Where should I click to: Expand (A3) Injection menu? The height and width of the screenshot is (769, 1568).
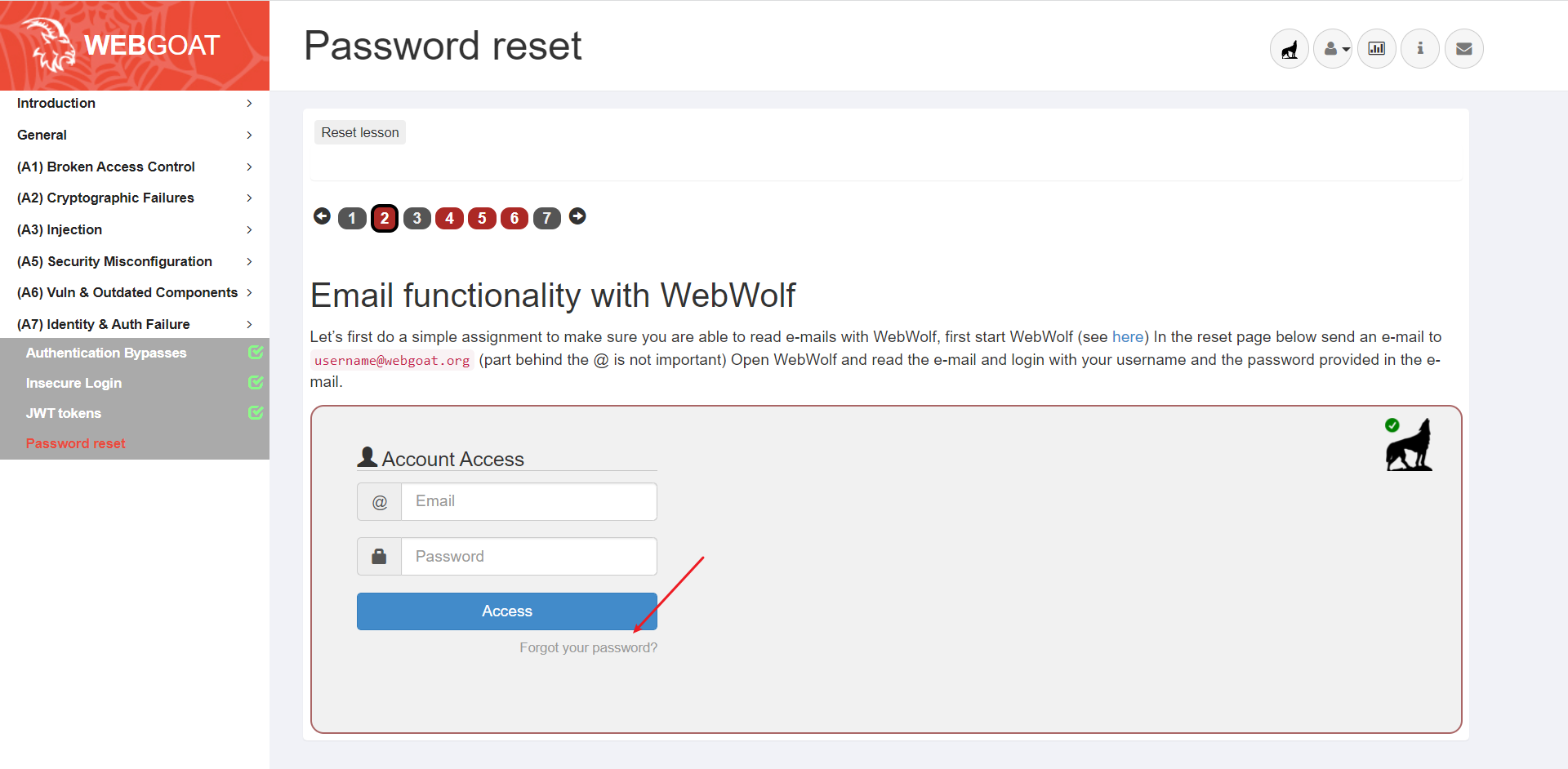(x=135, y=229)
